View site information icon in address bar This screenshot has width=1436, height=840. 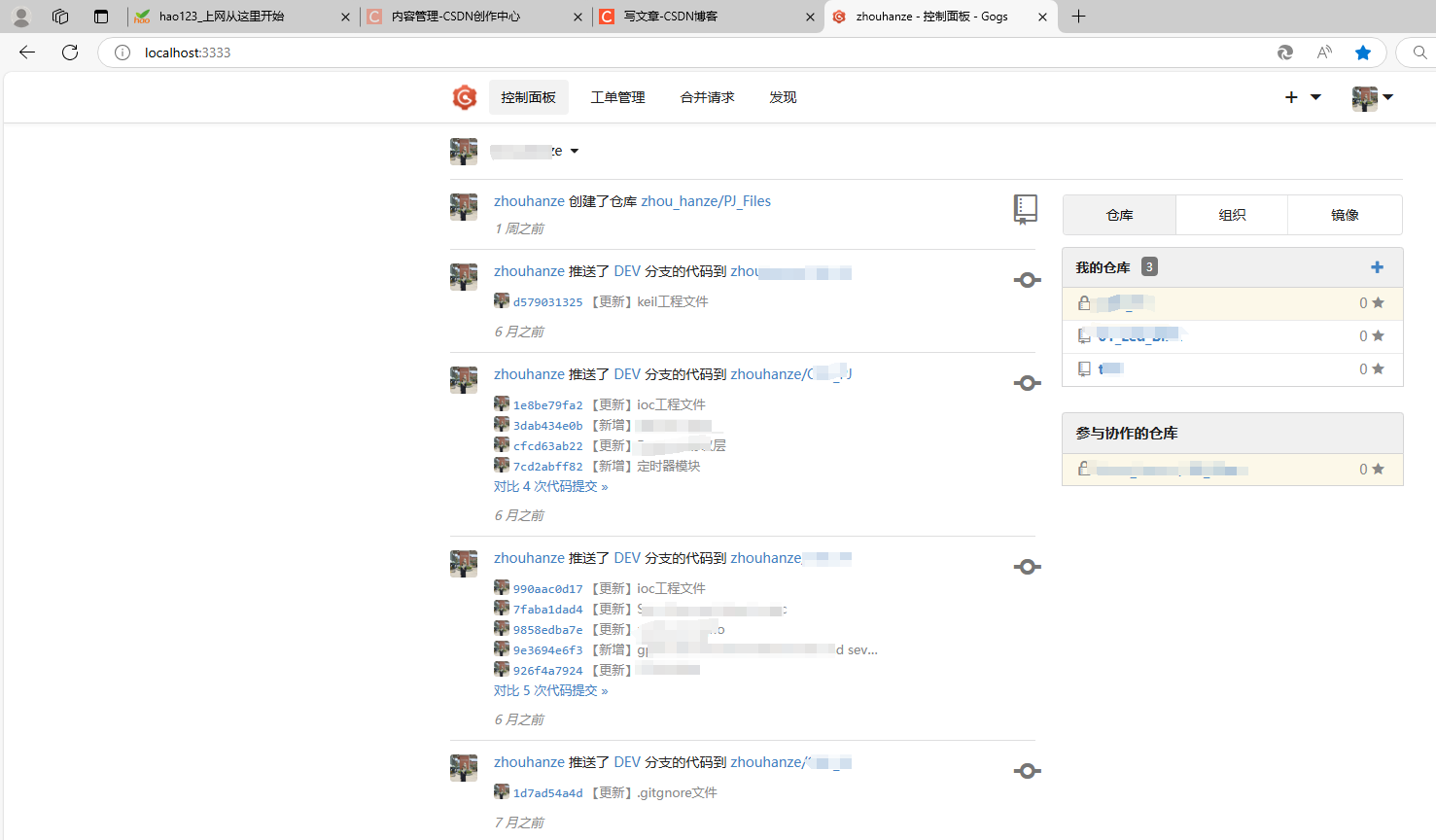[x=123, y=52]
